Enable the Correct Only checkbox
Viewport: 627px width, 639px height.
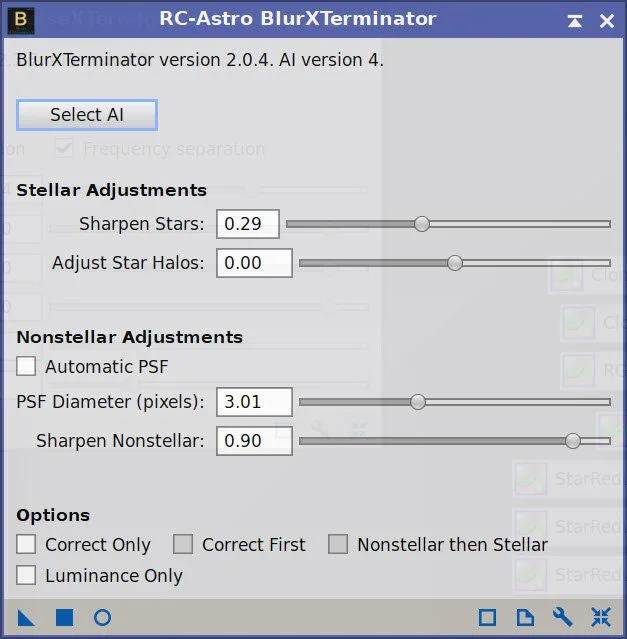point(26,544)
